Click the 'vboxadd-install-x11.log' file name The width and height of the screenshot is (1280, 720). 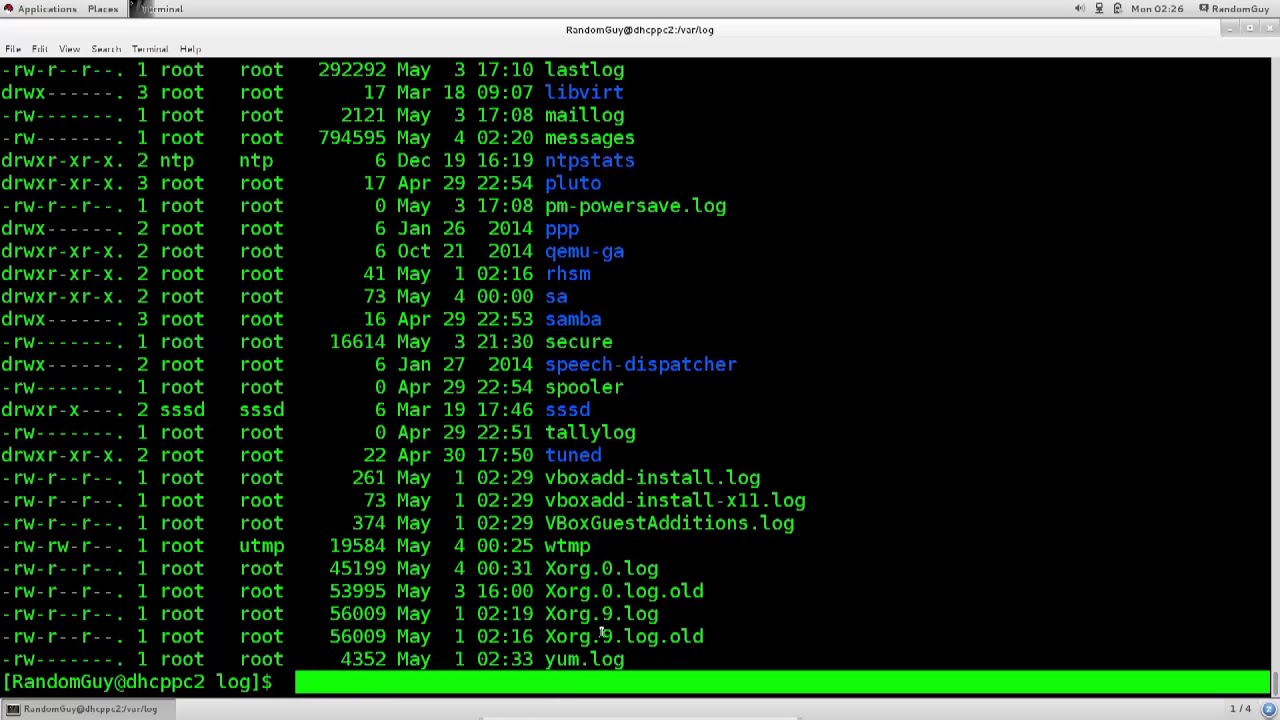pyautogui.click(x=675, y=501)
